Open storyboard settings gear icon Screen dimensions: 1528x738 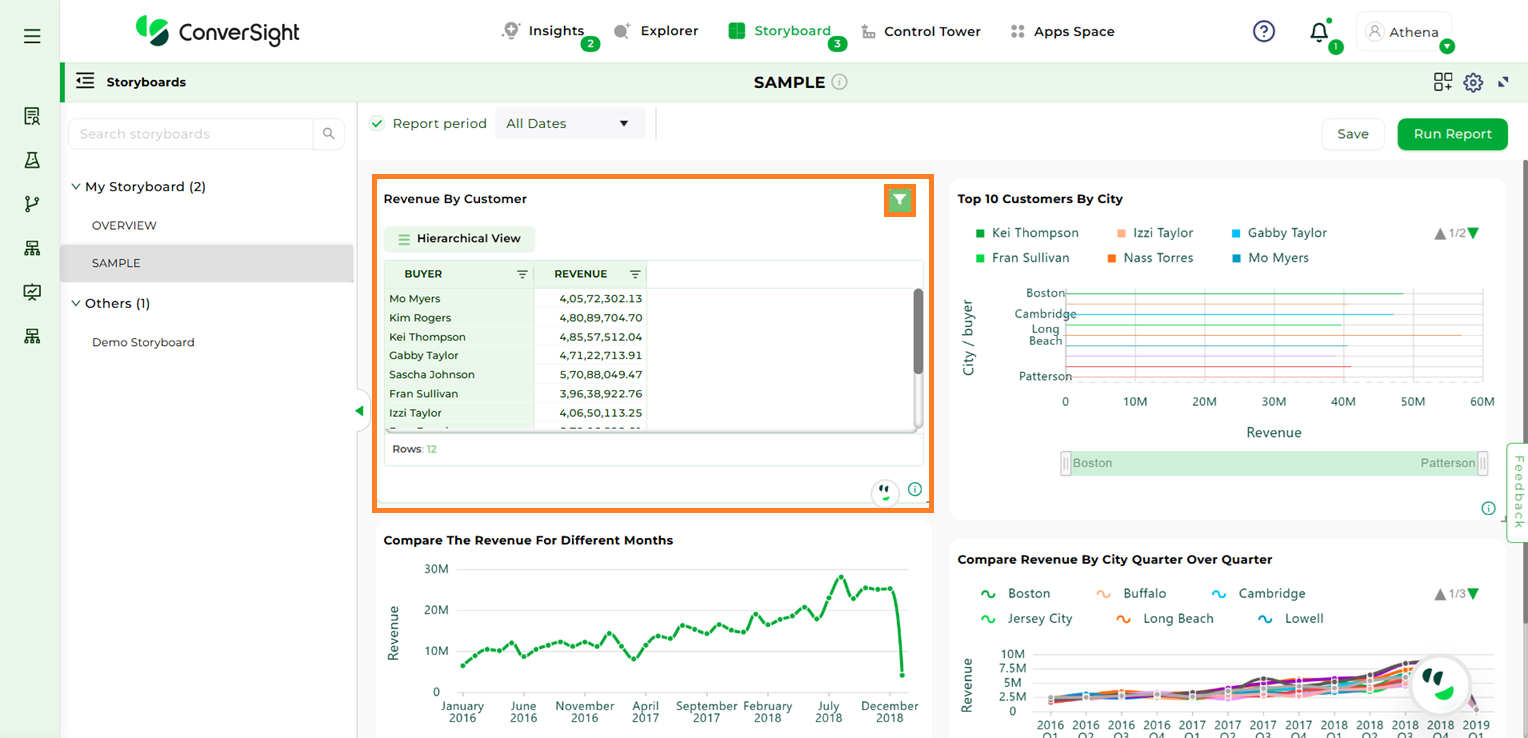coord(1473,83)
